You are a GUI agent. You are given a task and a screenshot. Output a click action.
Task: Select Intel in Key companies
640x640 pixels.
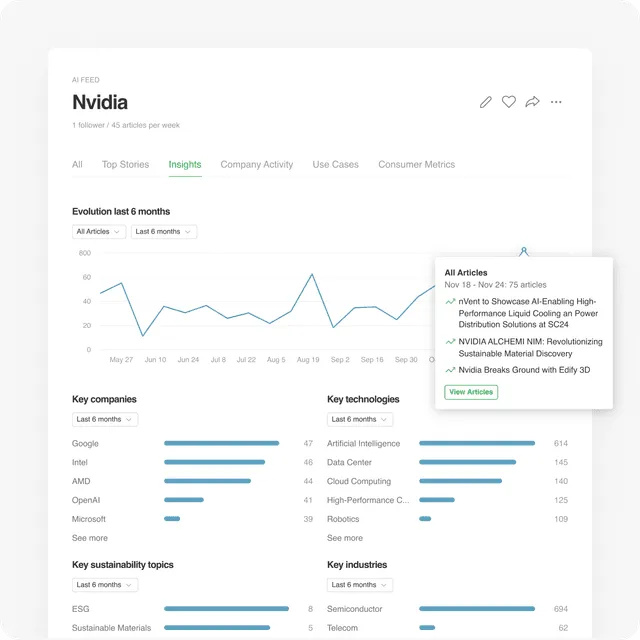tap(80, 462)
